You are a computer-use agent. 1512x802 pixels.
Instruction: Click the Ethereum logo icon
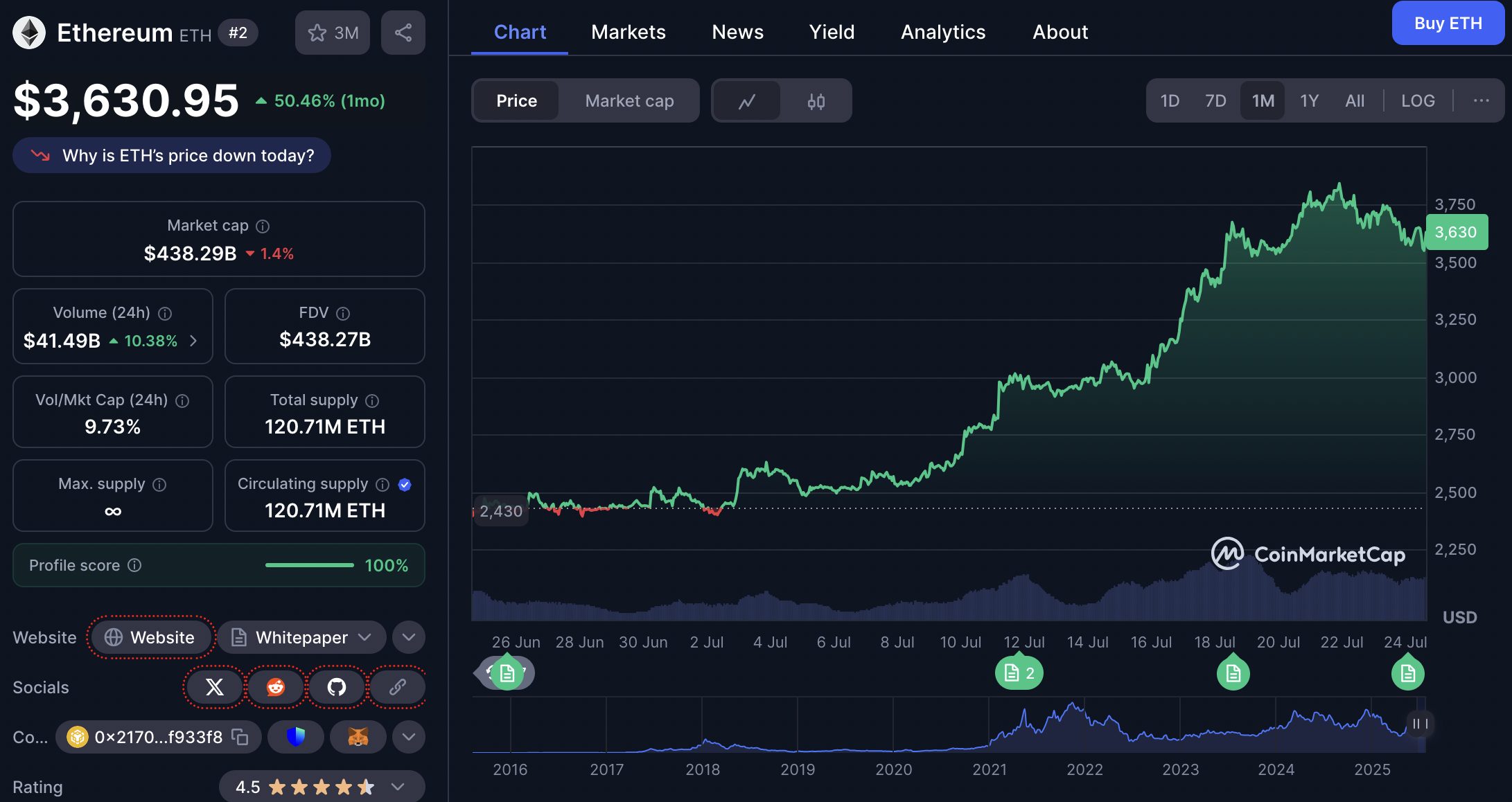29,33
